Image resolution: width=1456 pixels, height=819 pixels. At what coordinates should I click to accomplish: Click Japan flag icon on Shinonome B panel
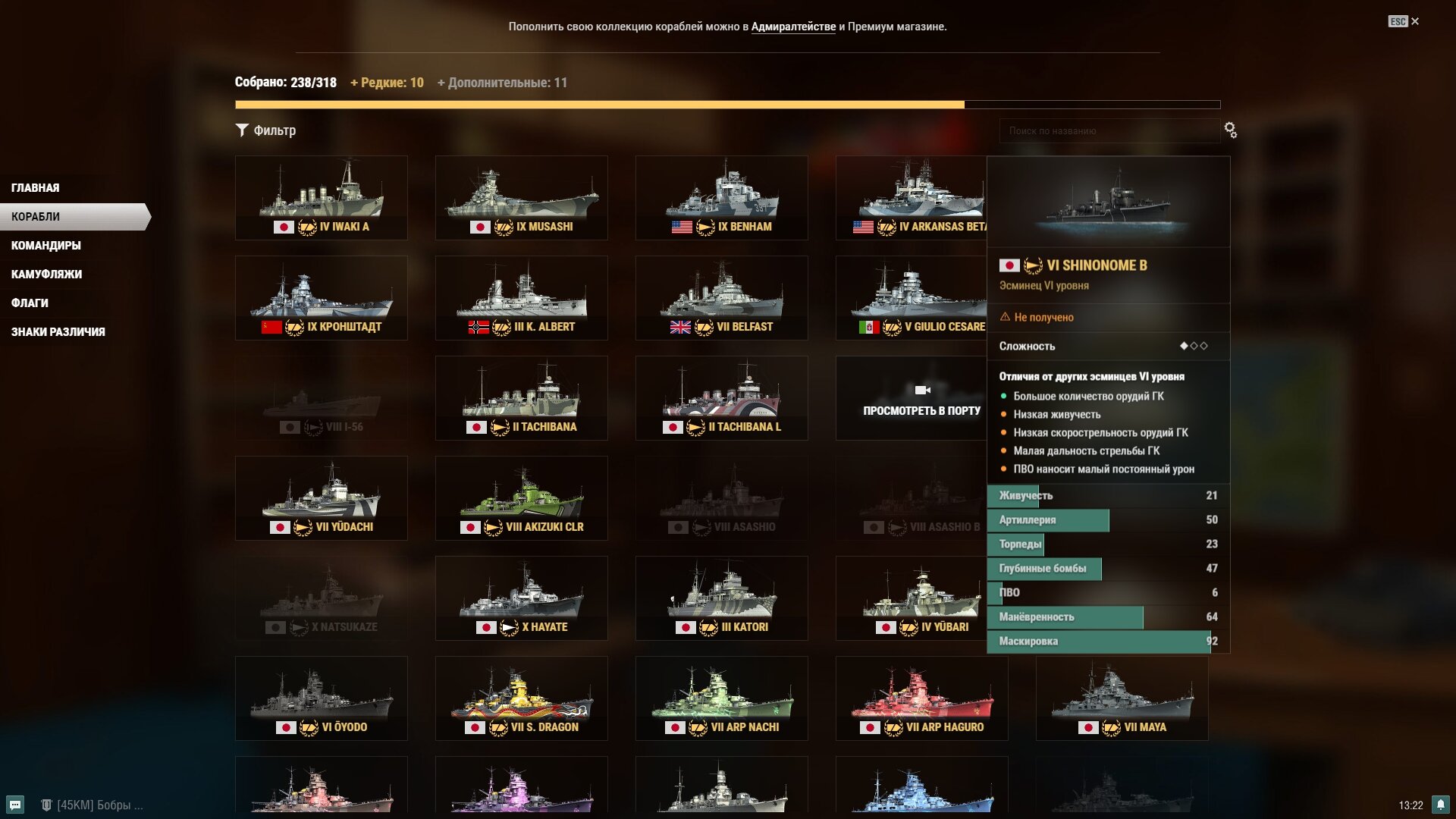[1009, 265]
